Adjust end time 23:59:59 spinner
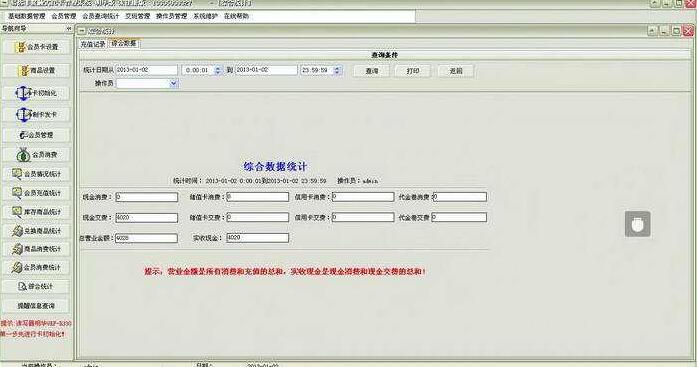 [x=337, y=70]
